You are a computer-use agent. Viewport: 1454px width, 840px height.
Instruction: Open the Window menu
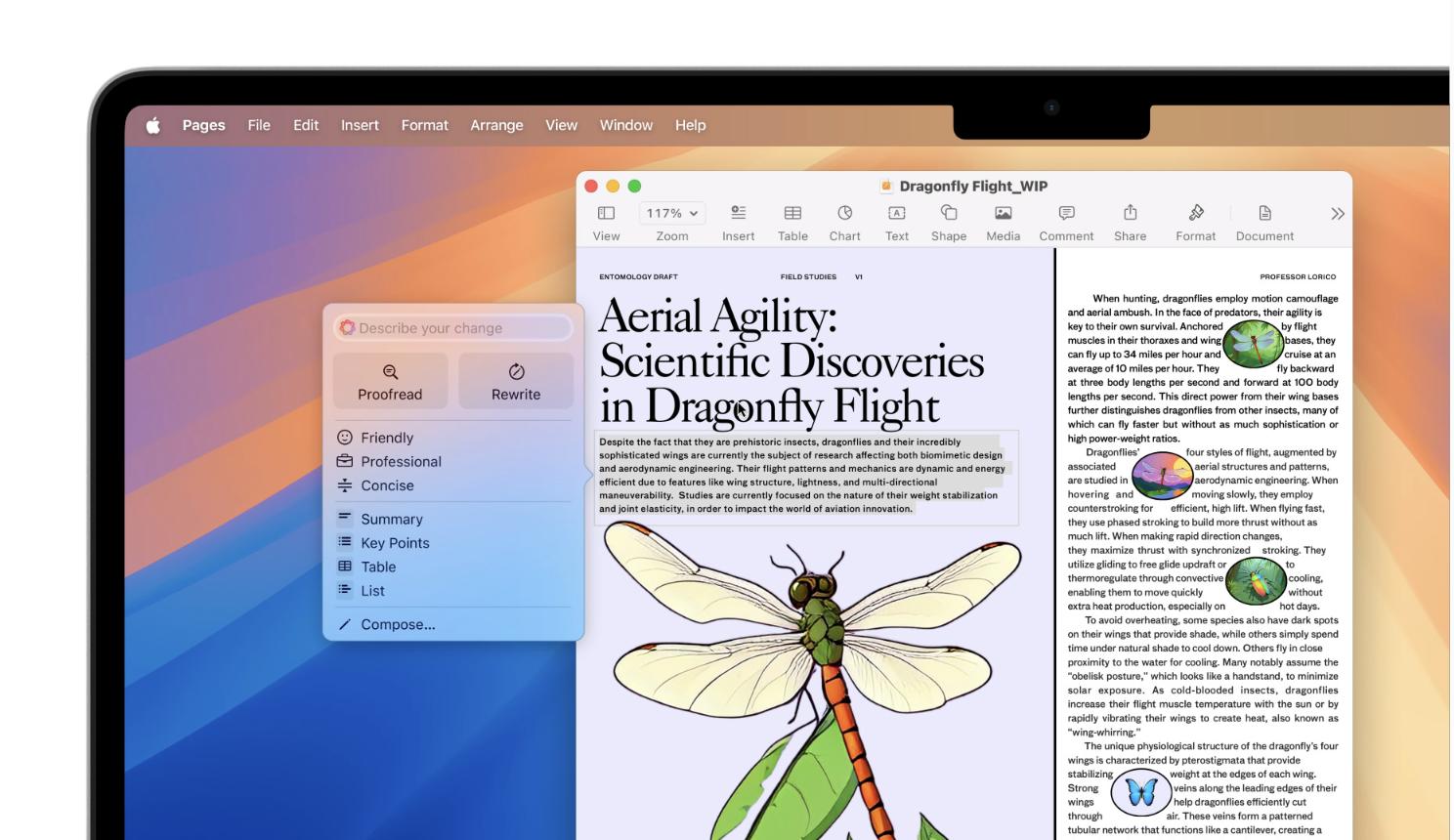point(626,125)
